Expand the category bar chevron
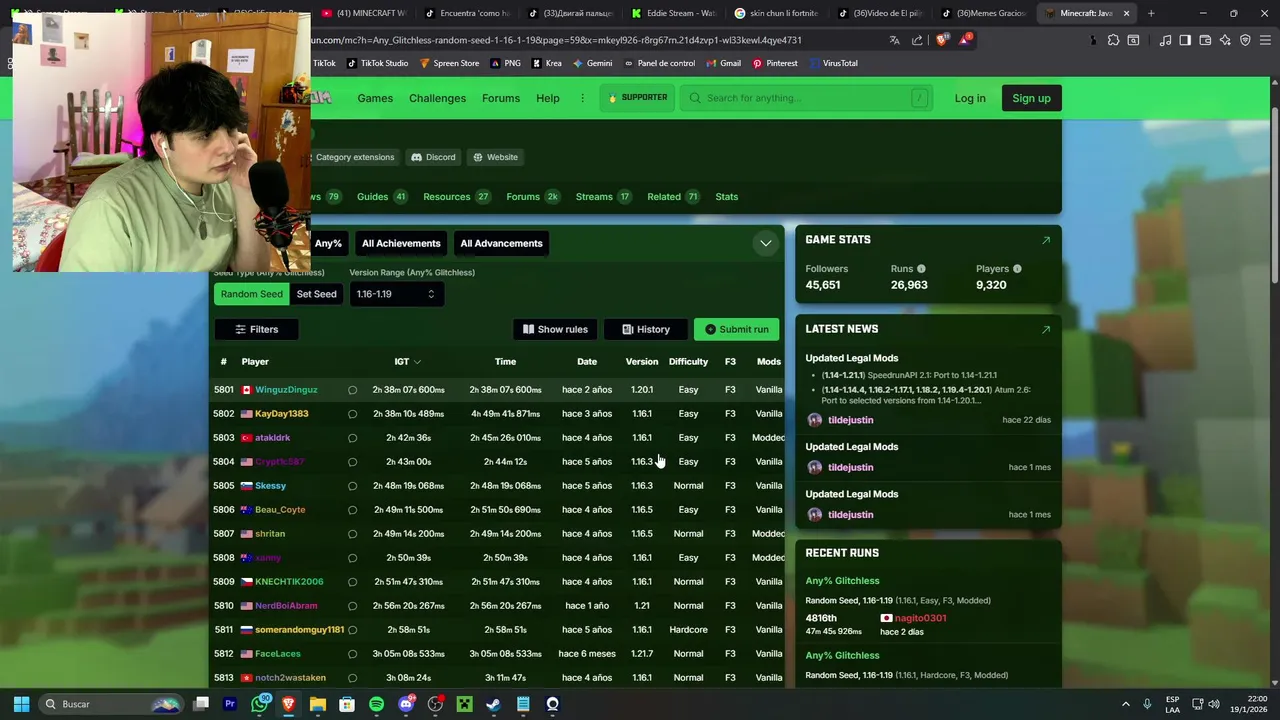The image size is (1280, 720). (765, 243)
